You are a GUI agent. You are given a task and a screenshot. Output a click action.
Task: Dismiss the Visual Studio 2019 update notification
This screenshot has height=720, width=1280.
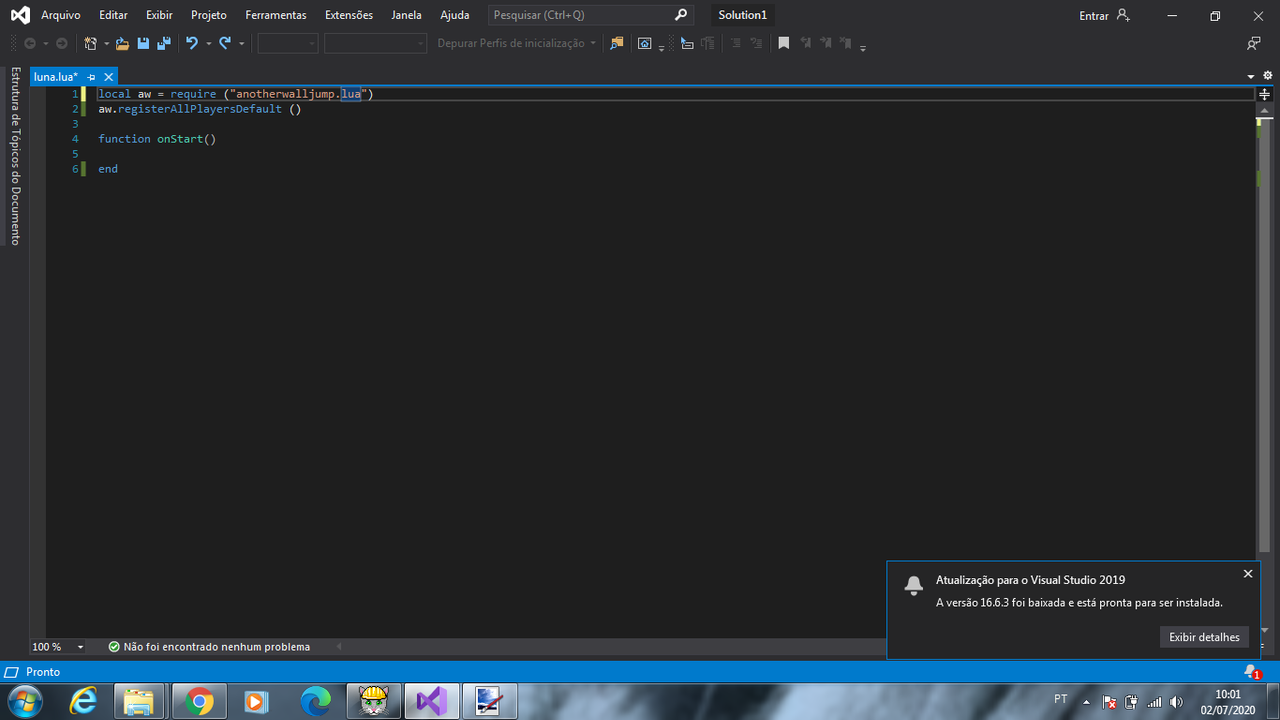1248,574
